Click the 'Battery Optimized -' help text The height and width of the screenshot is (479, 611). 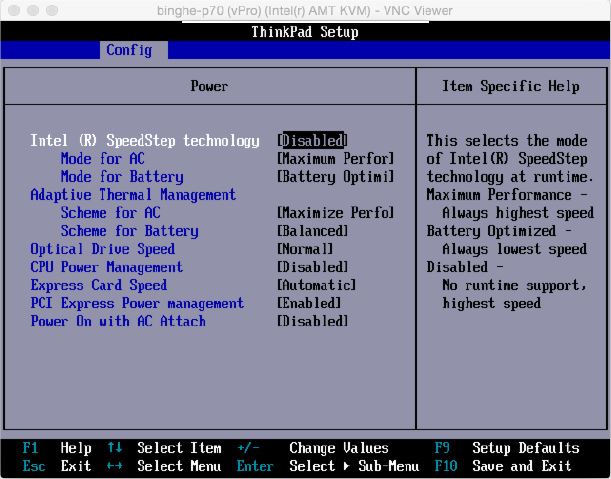pyautogui.click(x=499, y=231)
